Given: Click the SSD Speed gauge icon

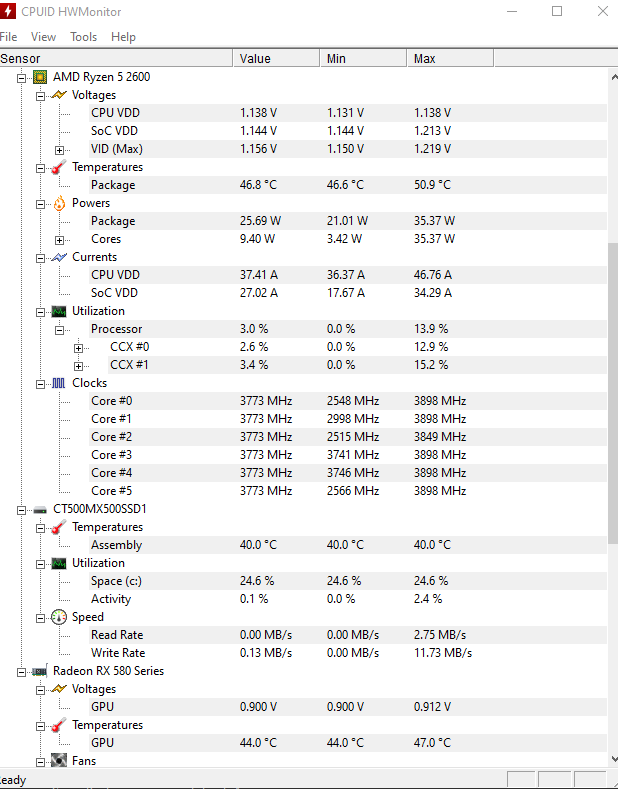Looking at the screenshot, I should point(59,617).
